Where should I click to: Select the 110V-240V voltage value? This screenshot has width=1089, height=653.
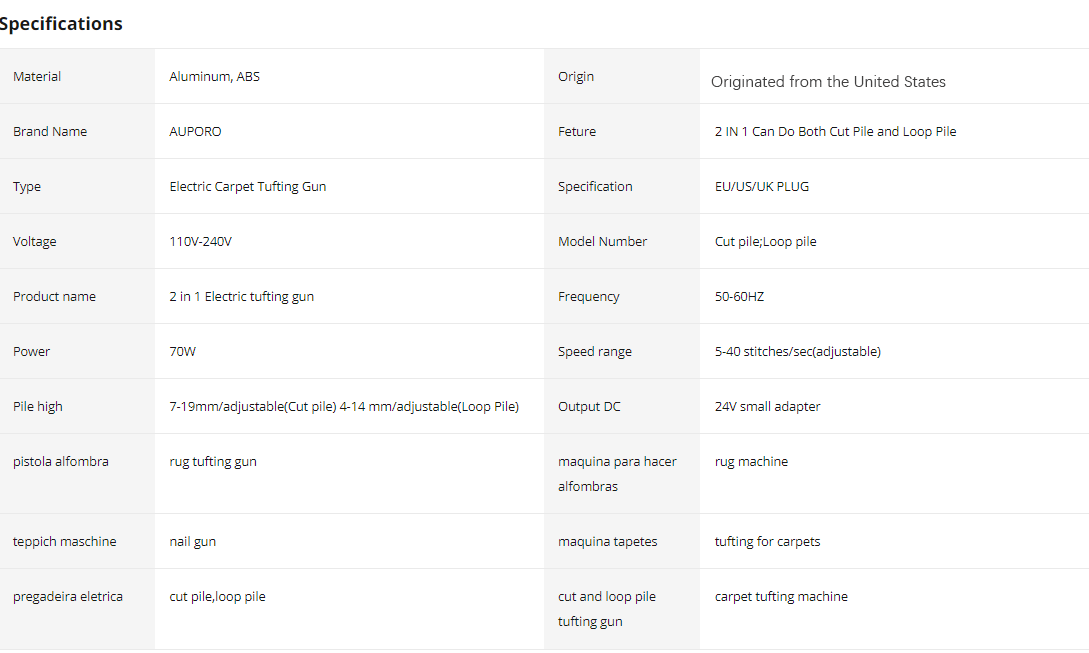pyautogui.click(x=200, y=241)
